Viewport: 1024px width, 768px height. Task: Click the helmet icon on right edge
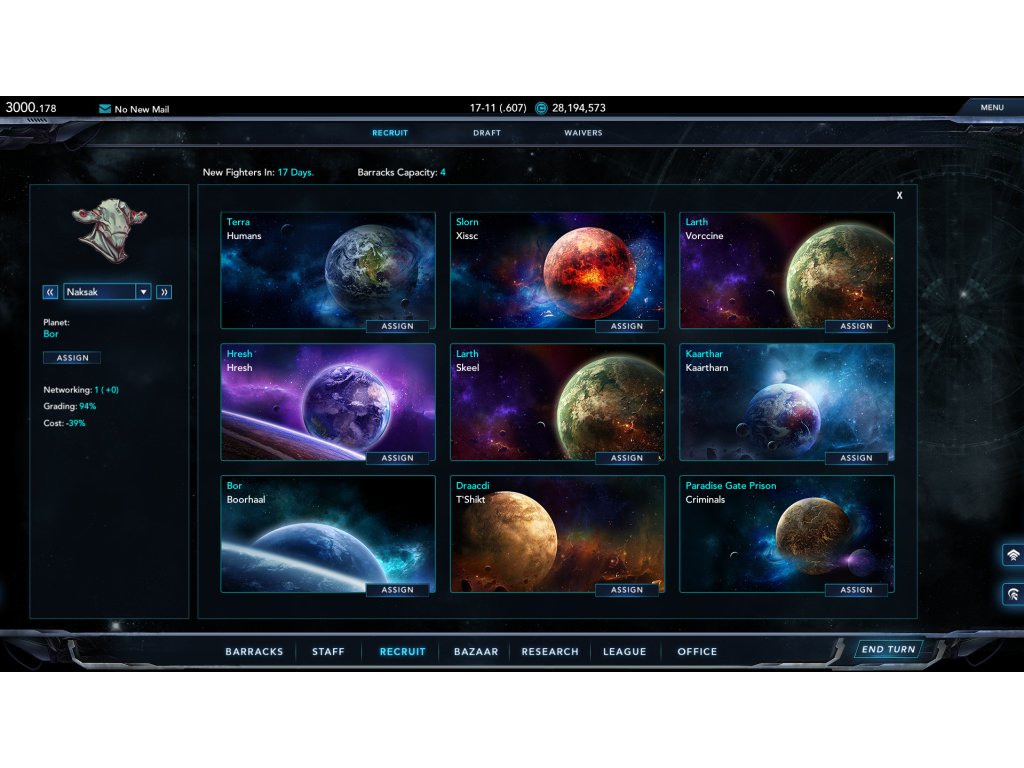[x=1012, y=594]
